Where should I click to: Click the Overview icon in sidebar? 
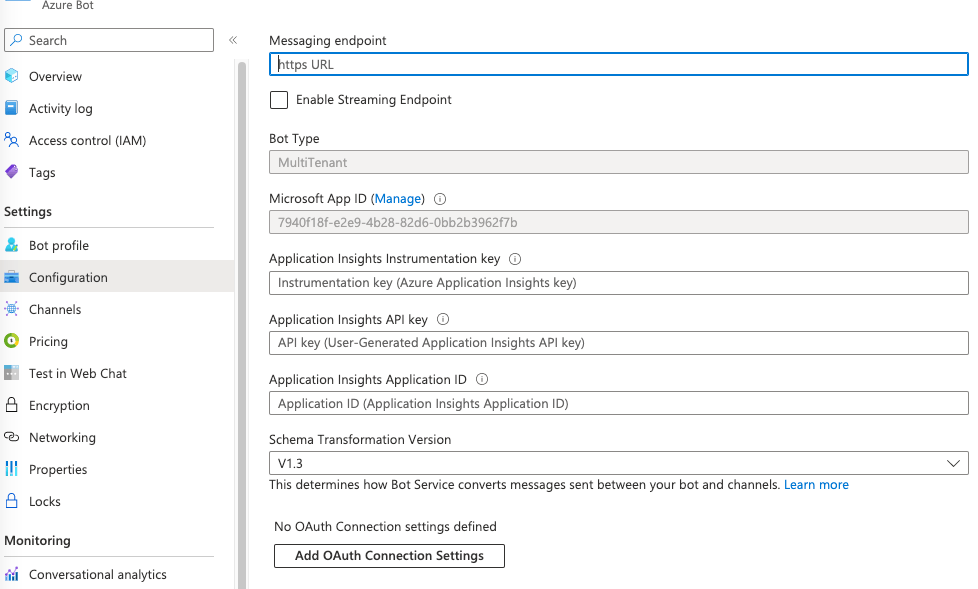pos(12,76)
